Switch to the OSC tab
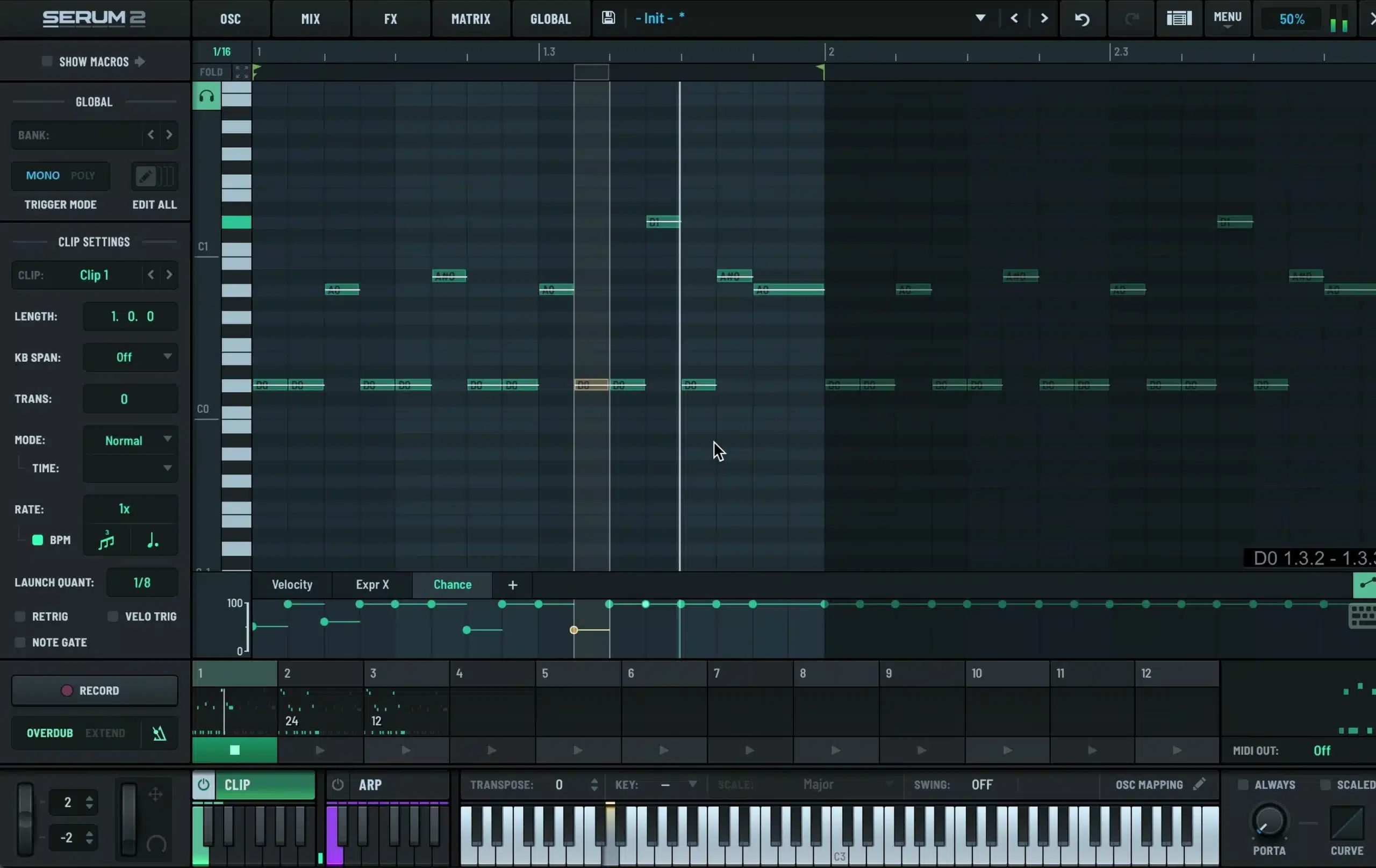The width and height of the screenshot is (1376, 868). coord(231,19)
